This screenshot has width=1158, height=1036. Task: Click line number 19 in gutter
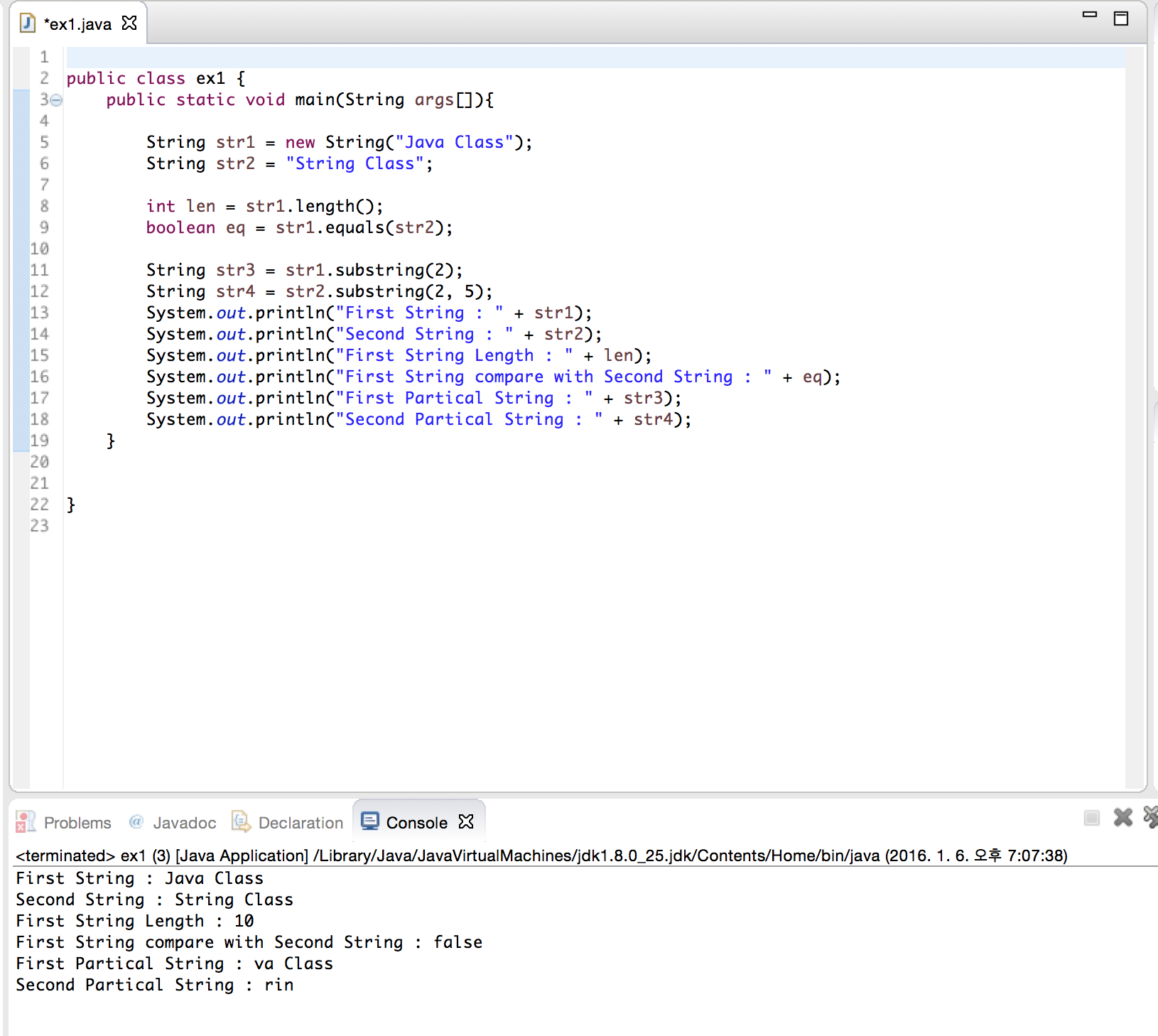point(40,441)
